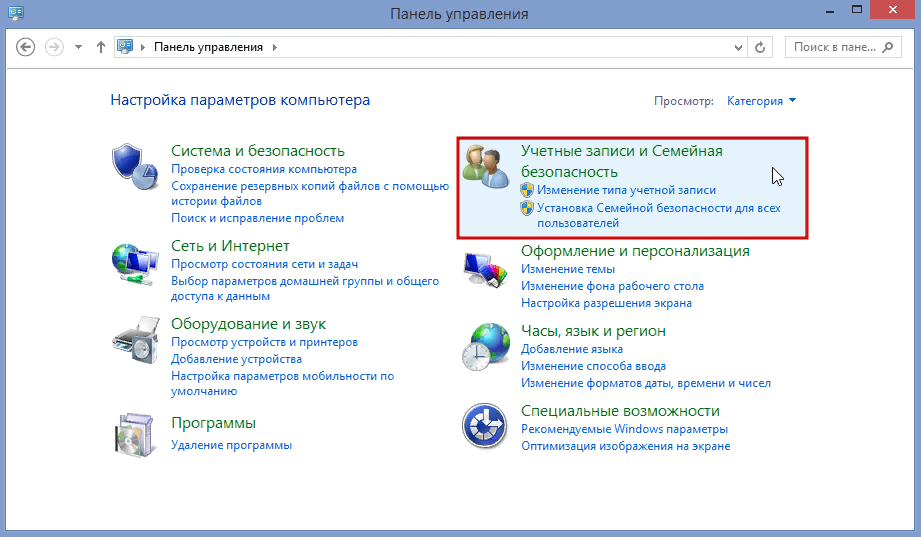Open Оптимизация изображения на экране link

(626, 446)
